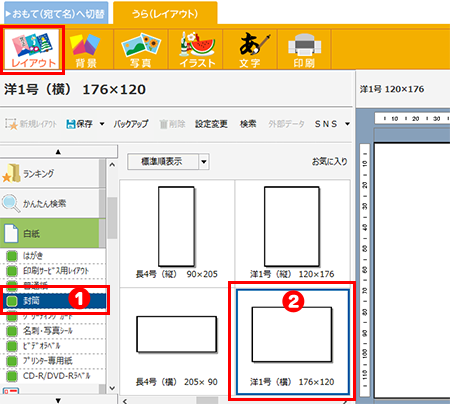Open the 背景 background tool

[86, 49]
